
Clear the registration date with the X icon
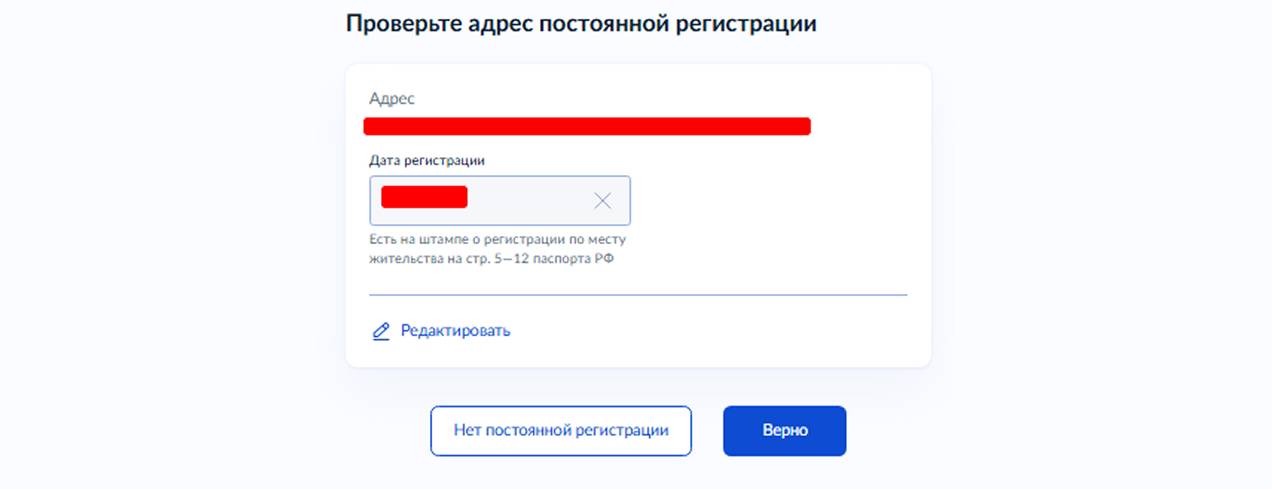pos(602,201)
